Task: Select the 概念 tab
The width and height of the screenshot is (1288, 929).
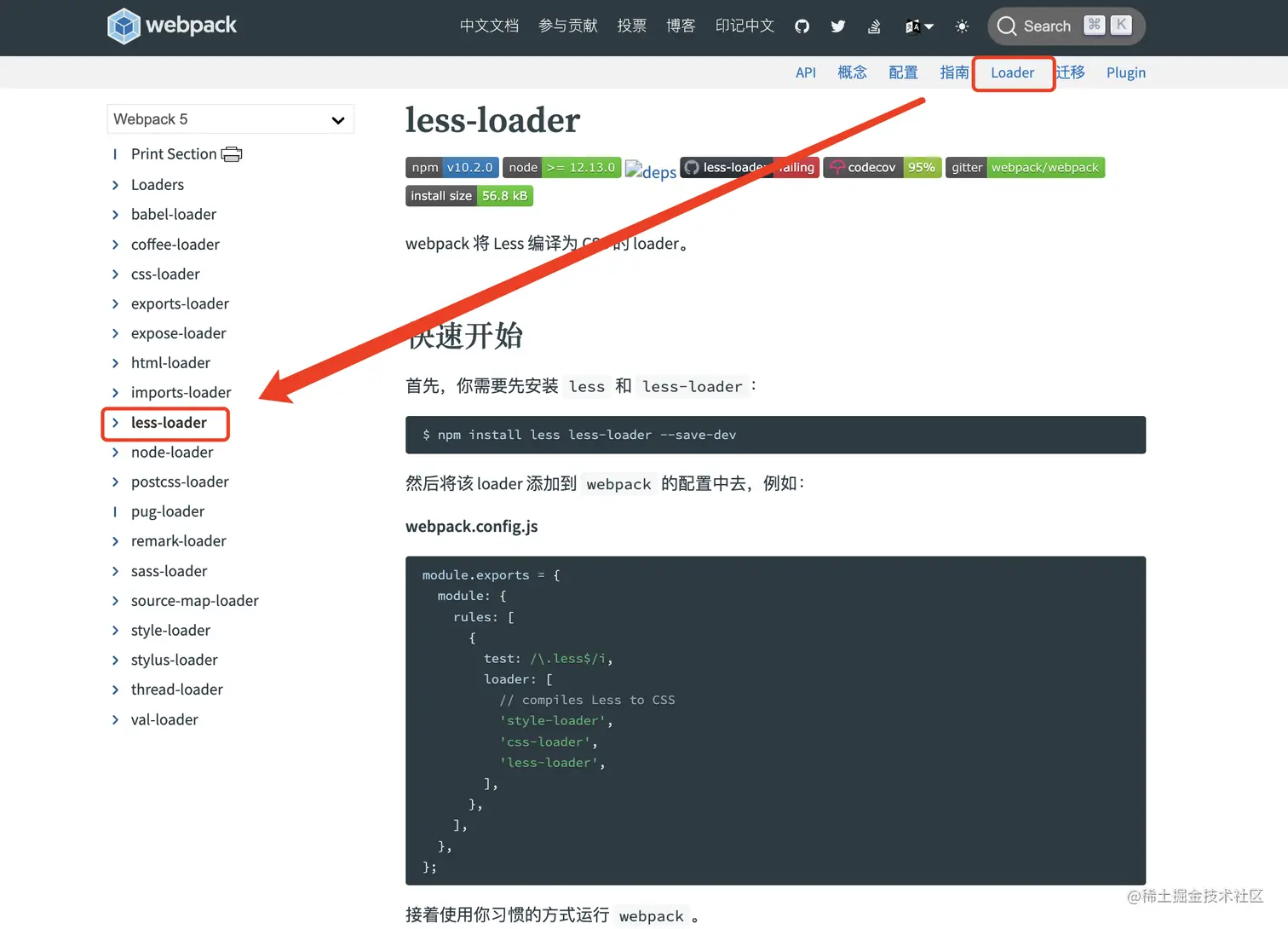Action: (x=852, y=72)
